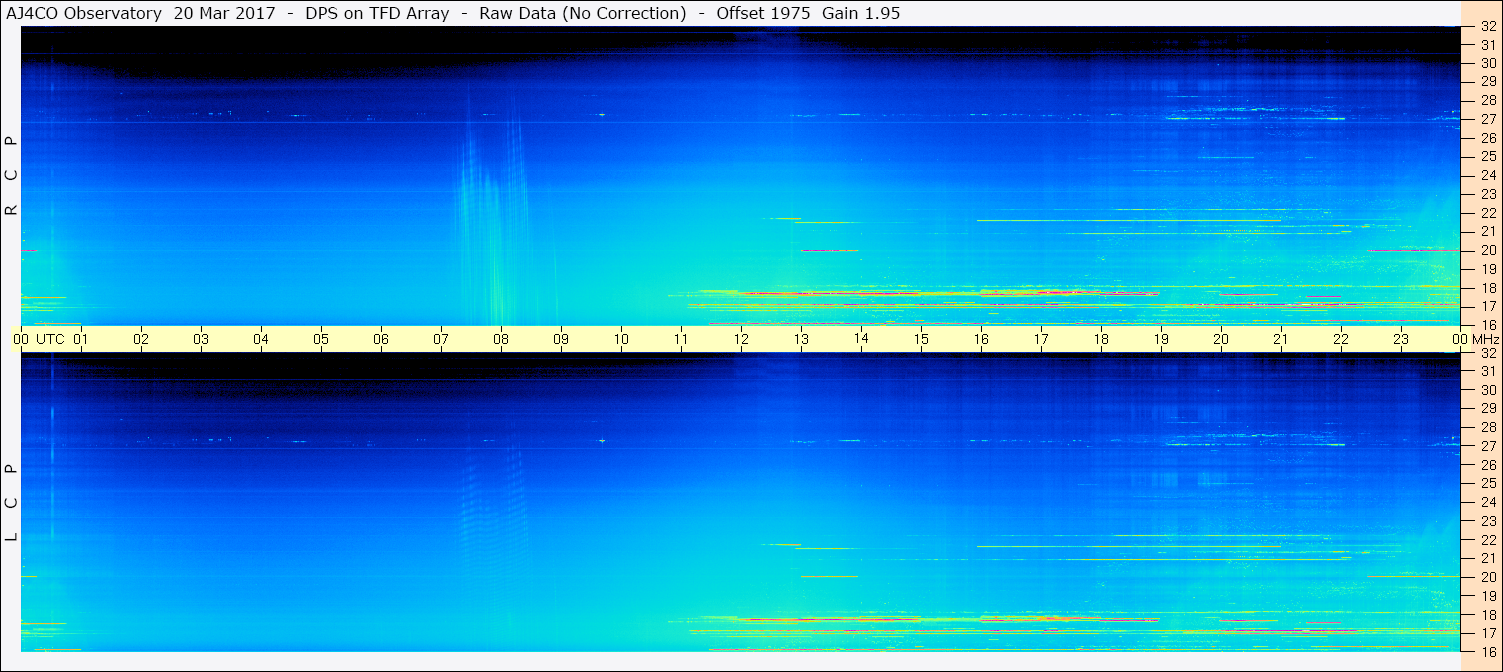Click the 17 frequency label on RCP scale

click(1488, 306)
